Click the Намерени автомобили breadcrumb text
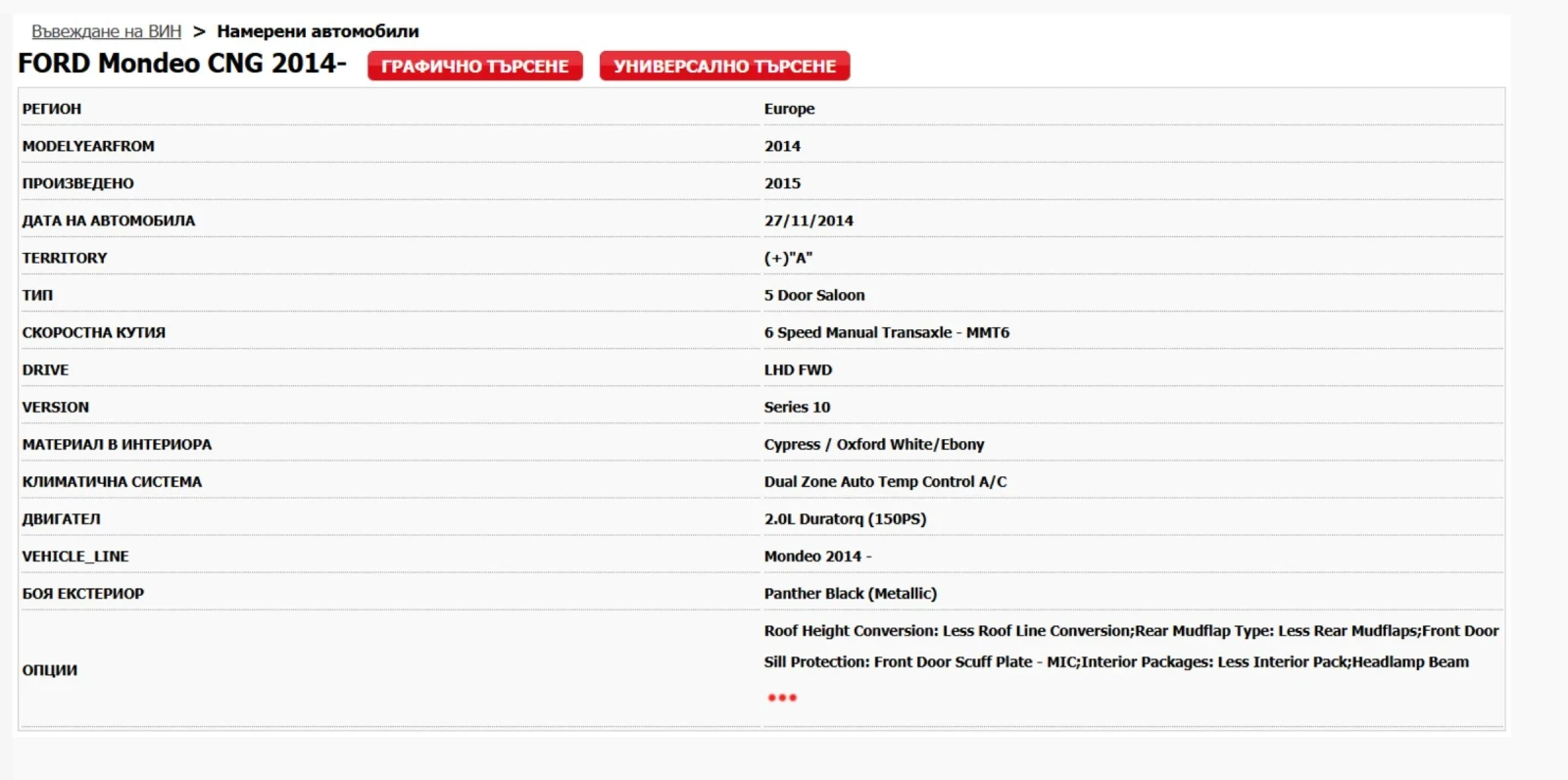 [318, 31]
